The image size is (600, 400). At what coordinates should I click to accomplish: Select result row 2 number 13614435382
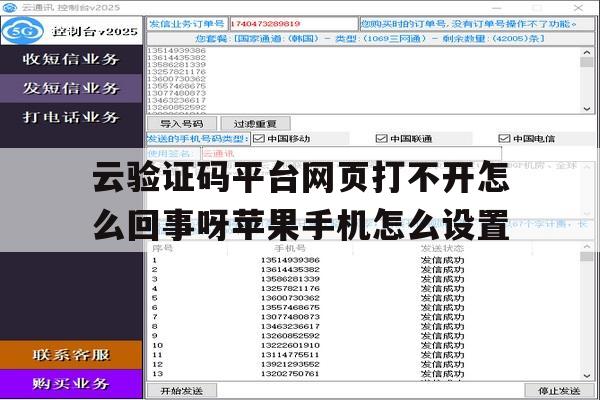tap(290, 269)
